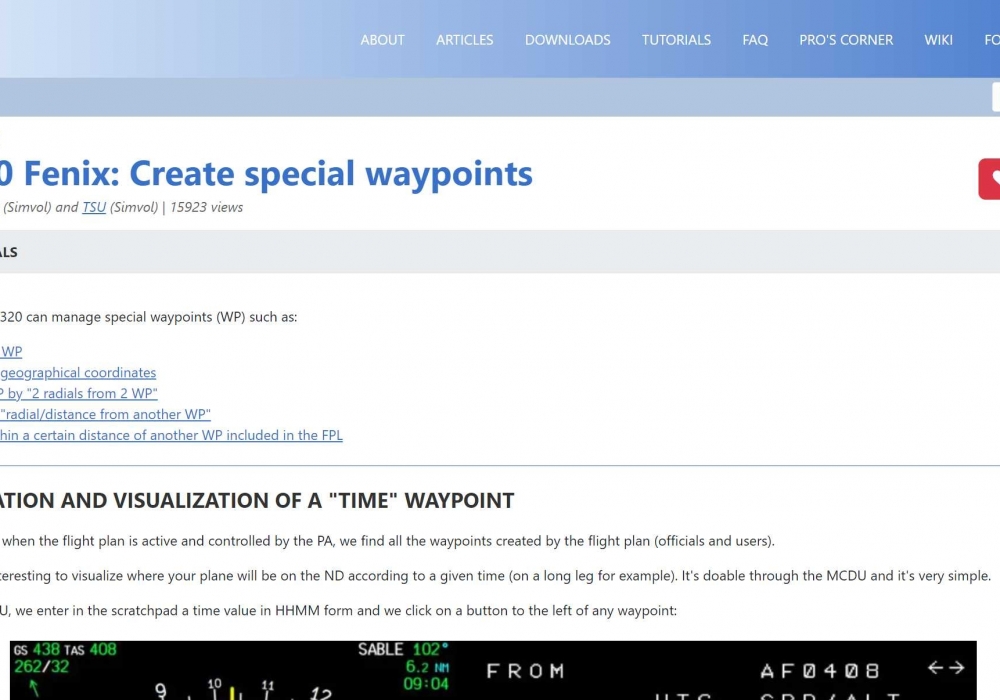Click the TSU author link
1000x700 pixels.
pyautogui.click(x=94, y=207)
